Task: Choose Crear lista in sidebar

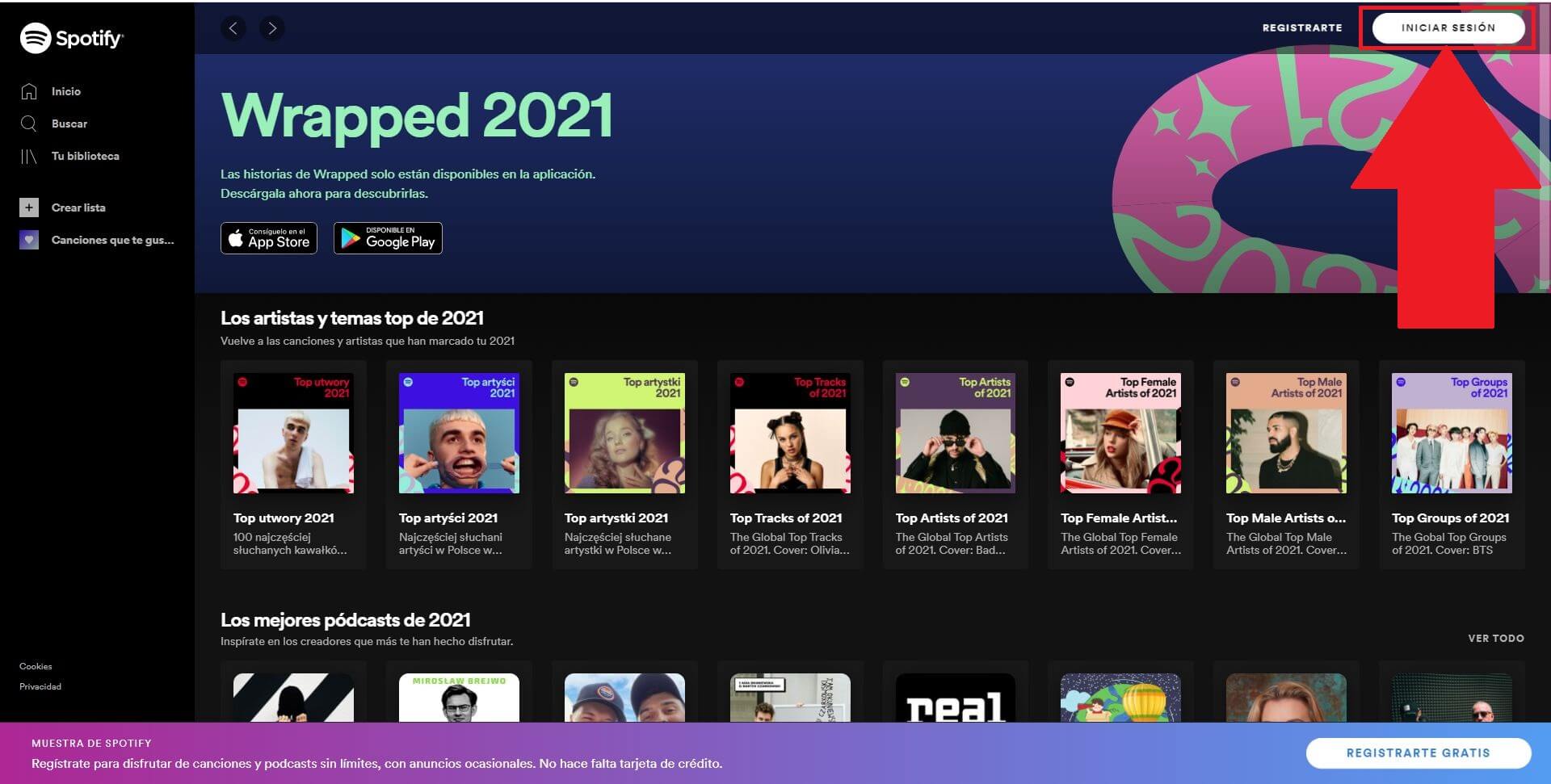Action: (78, 208)
